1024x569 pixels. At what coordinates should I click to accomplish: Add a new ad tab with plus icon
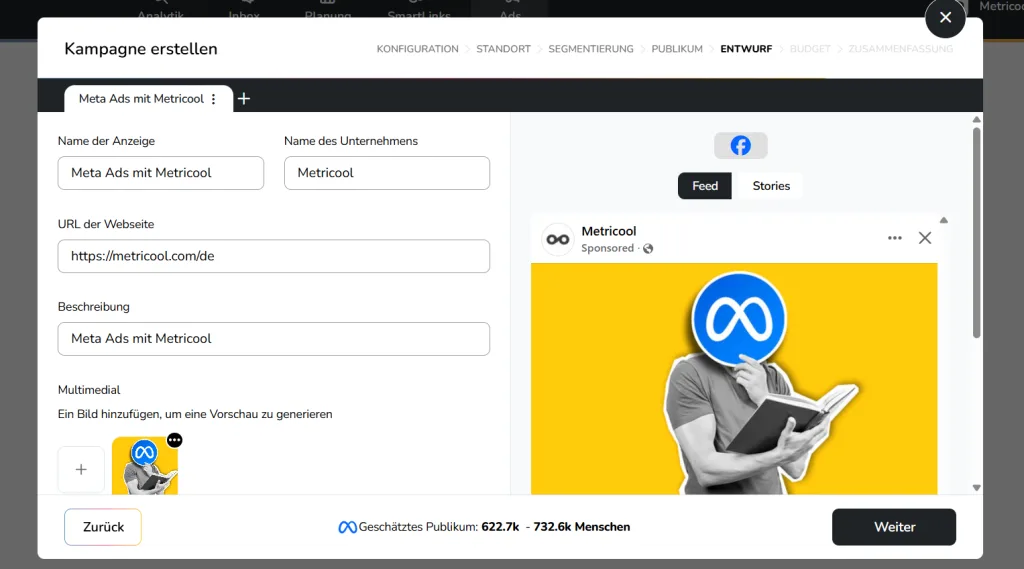coord(244,98)
